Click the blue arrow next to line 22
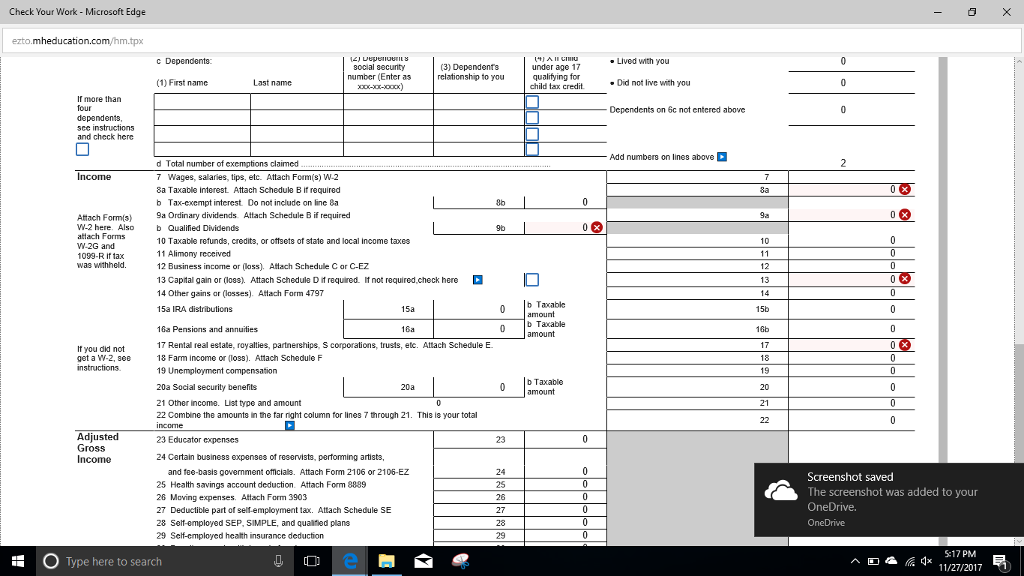Screen dimensions: 1024x576 [290, 424]
